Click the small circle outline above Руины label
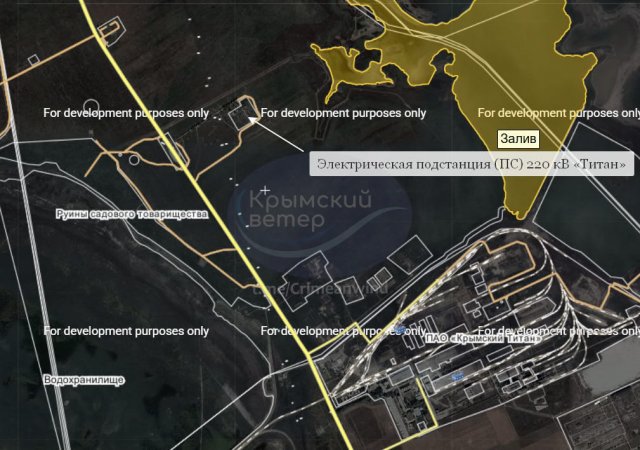 point(134,158)
